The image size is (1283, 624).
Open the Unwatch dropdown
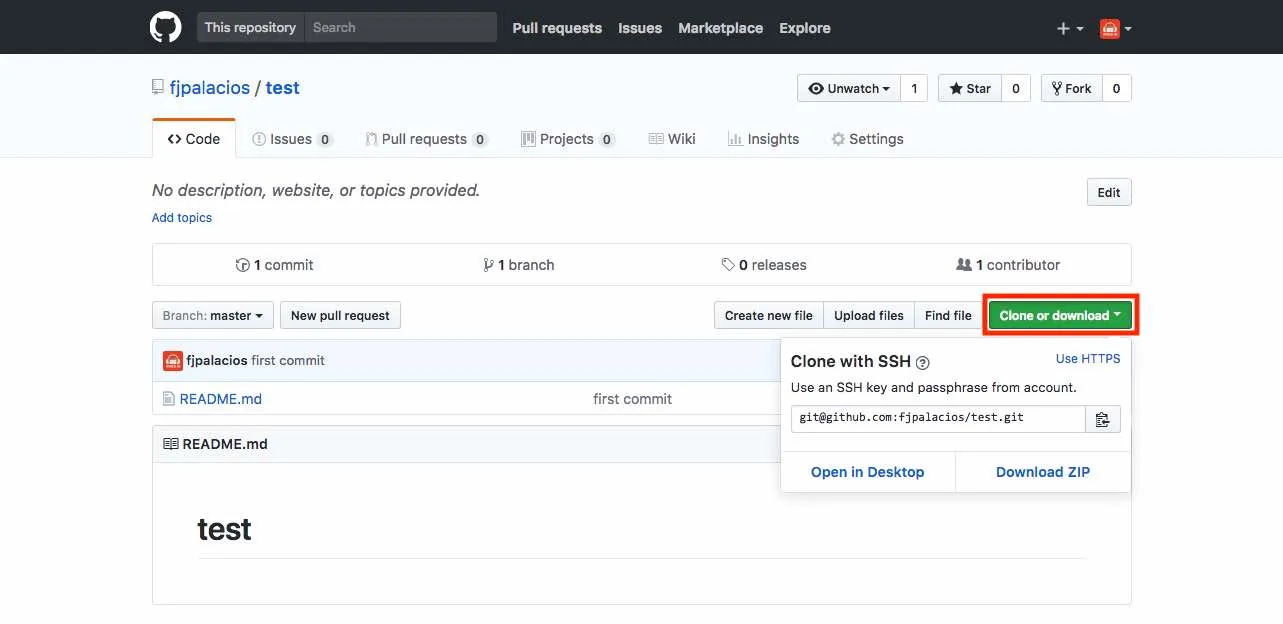[849, 88]
